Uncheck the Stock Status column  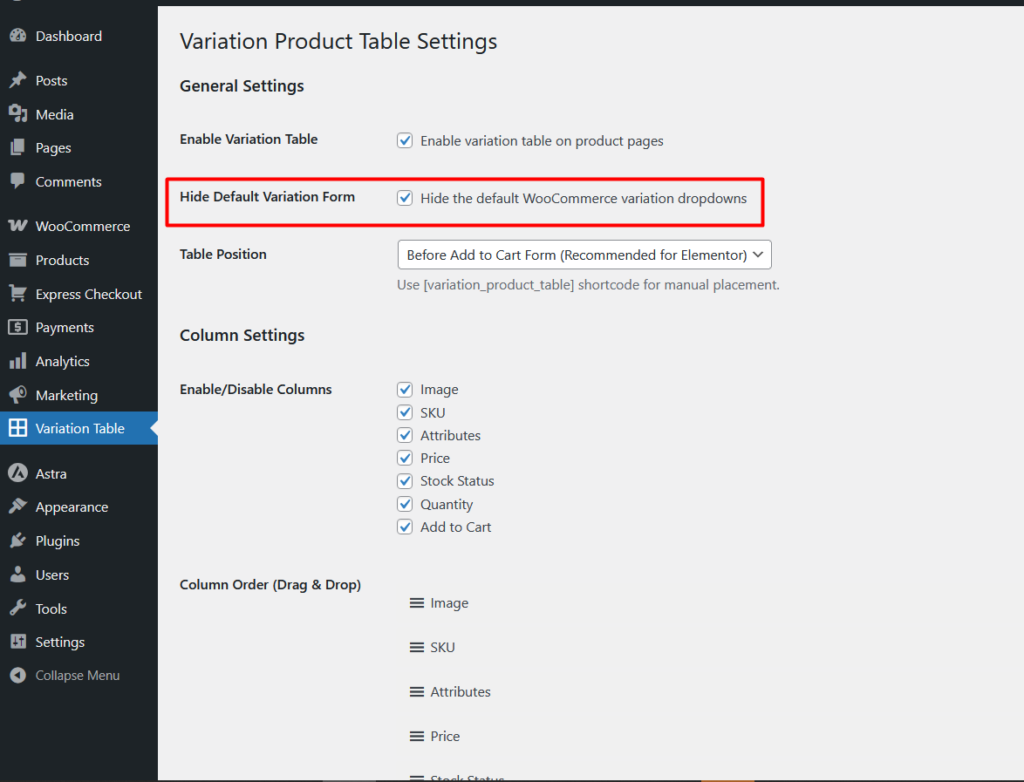tap(405, 481)
